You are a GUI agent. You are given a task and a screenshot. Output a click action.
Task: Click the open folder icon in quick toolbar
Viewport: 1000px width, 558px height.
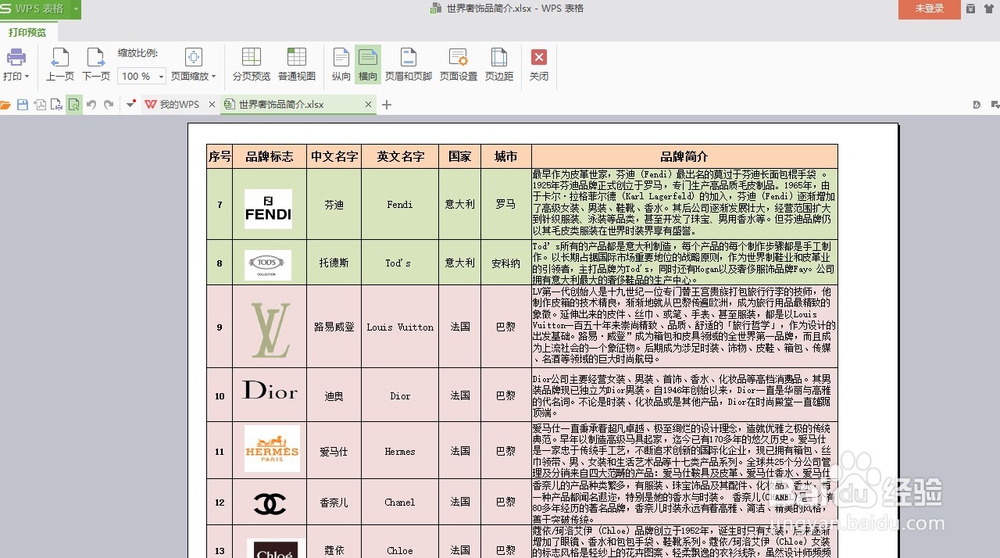(6, 105)
